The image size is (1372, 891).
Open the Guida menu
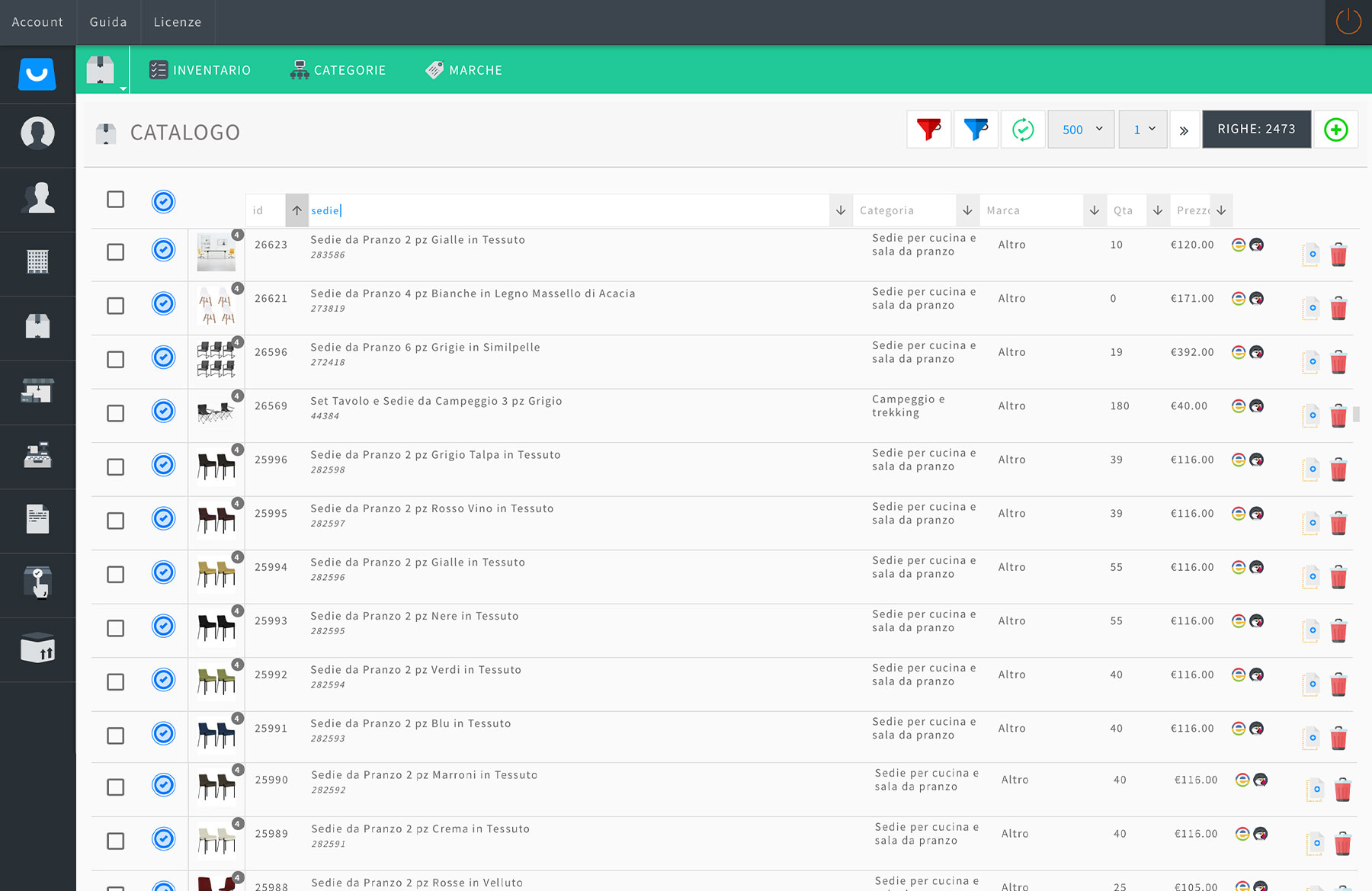108,22
